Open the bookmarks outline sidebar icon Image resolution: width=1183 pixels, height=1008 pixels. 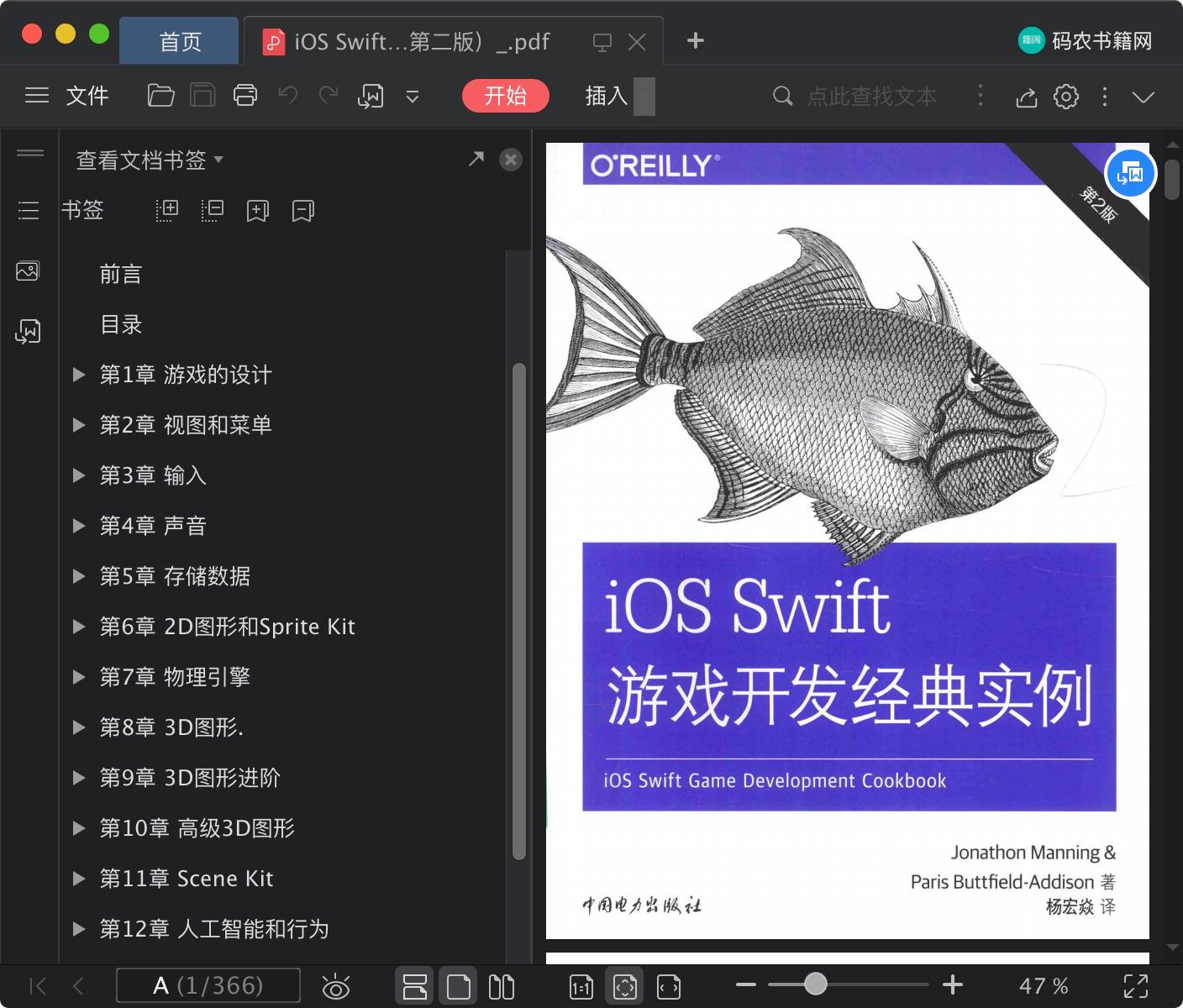(x=29, y=210)
